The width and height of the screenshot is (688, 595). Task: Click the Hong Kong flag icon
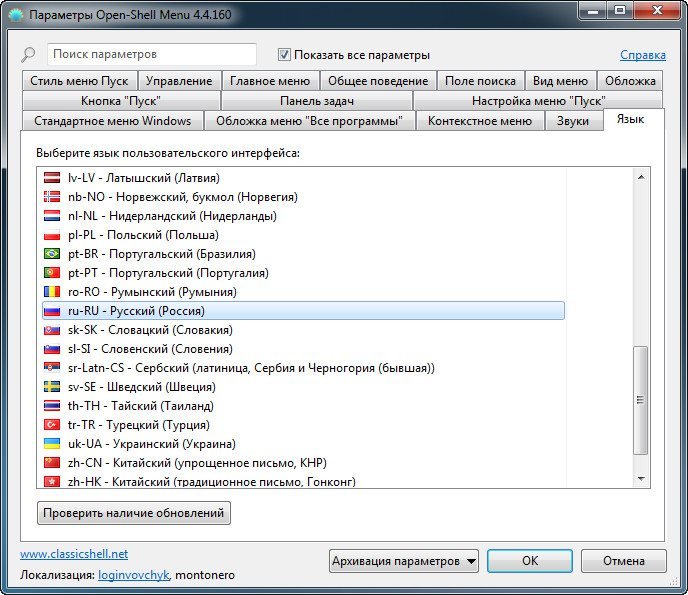pos(52,481)
